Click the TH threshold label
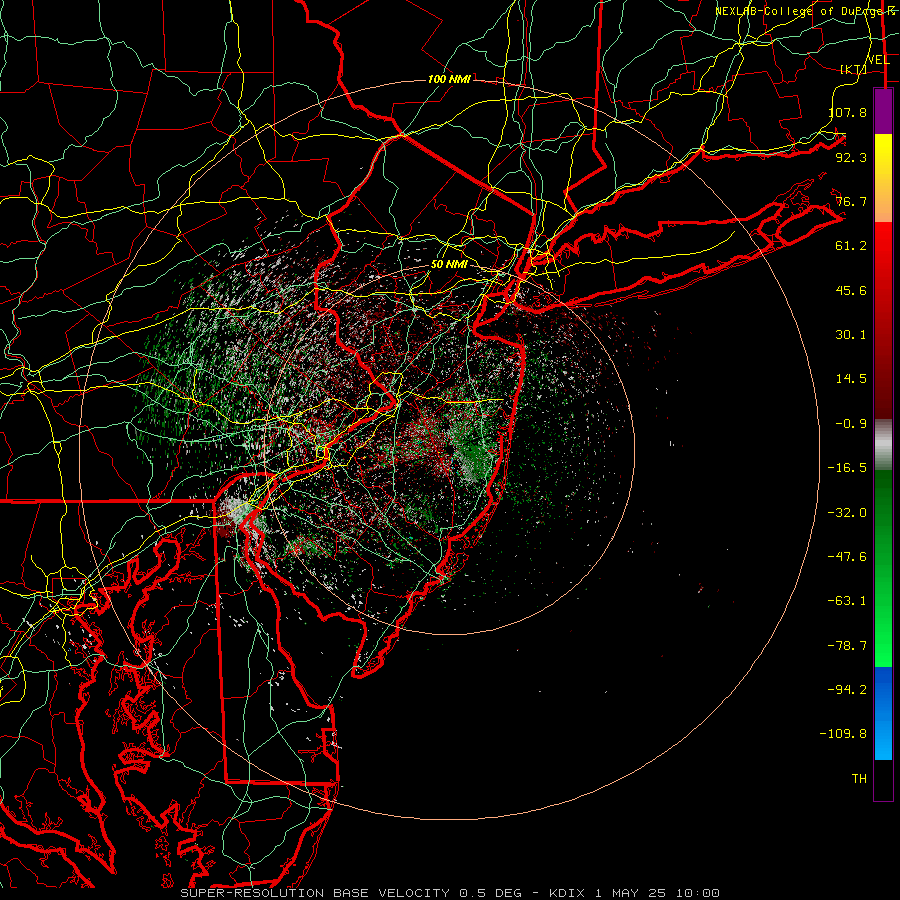900x900 pixels. [859, 779]
